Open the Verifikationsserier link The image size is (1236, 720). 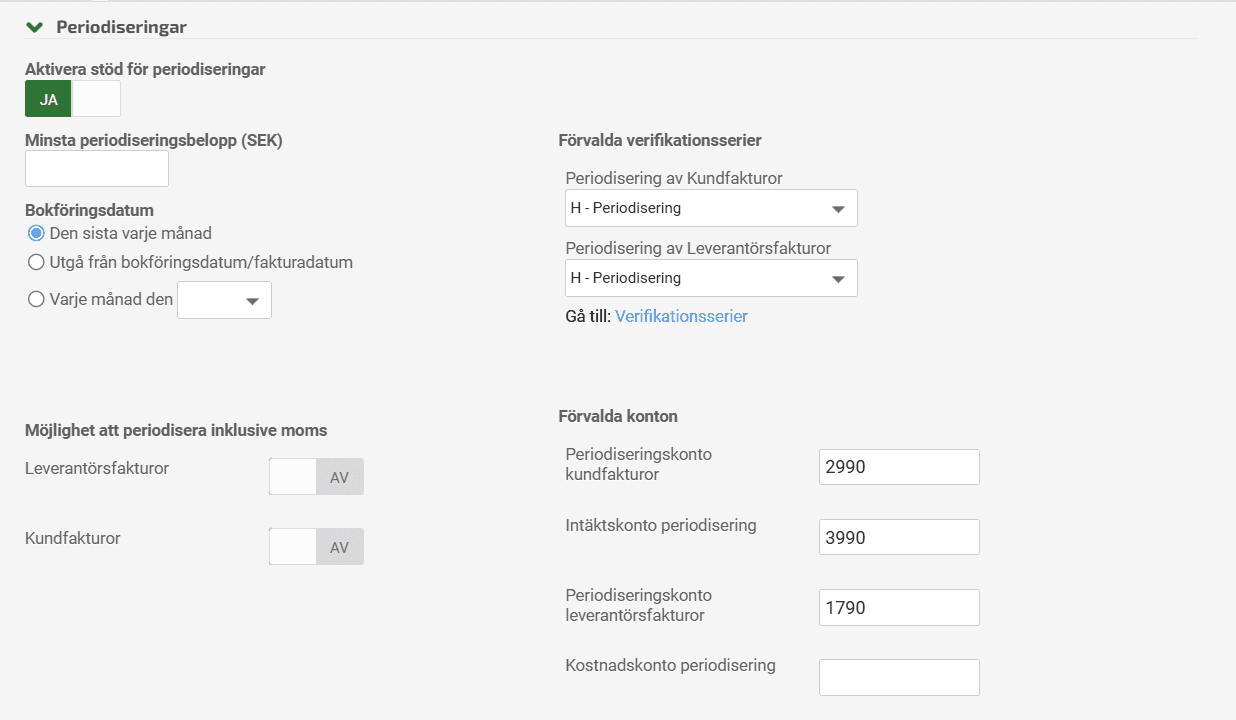tap(681, 316)
